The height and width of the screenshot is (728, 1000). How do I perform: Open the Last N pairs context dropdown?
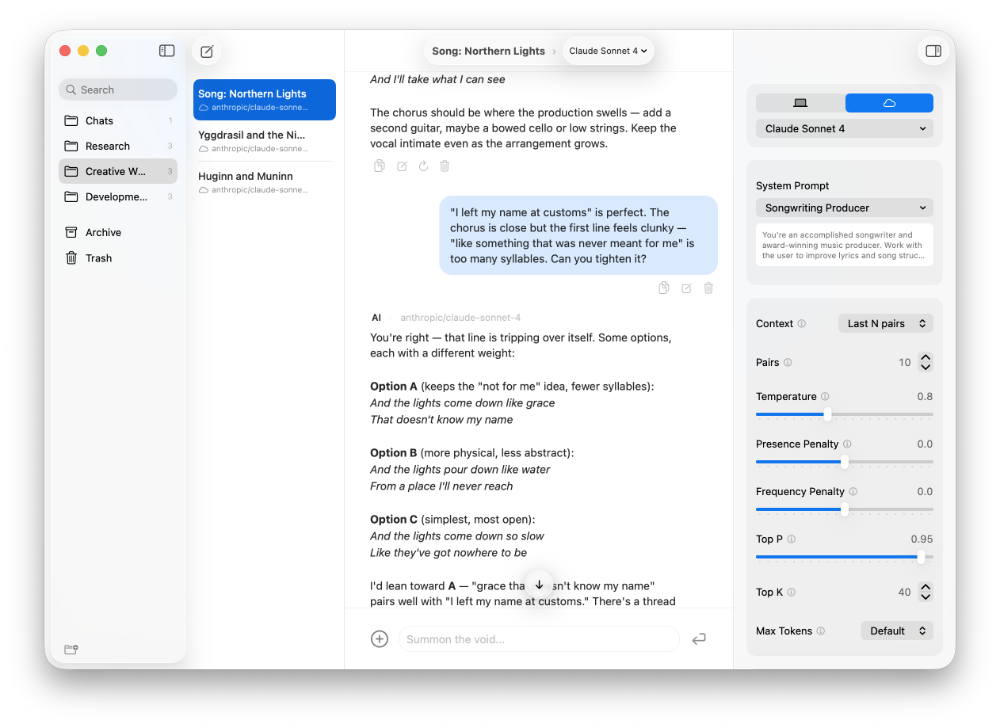click(x=884, y=323)
